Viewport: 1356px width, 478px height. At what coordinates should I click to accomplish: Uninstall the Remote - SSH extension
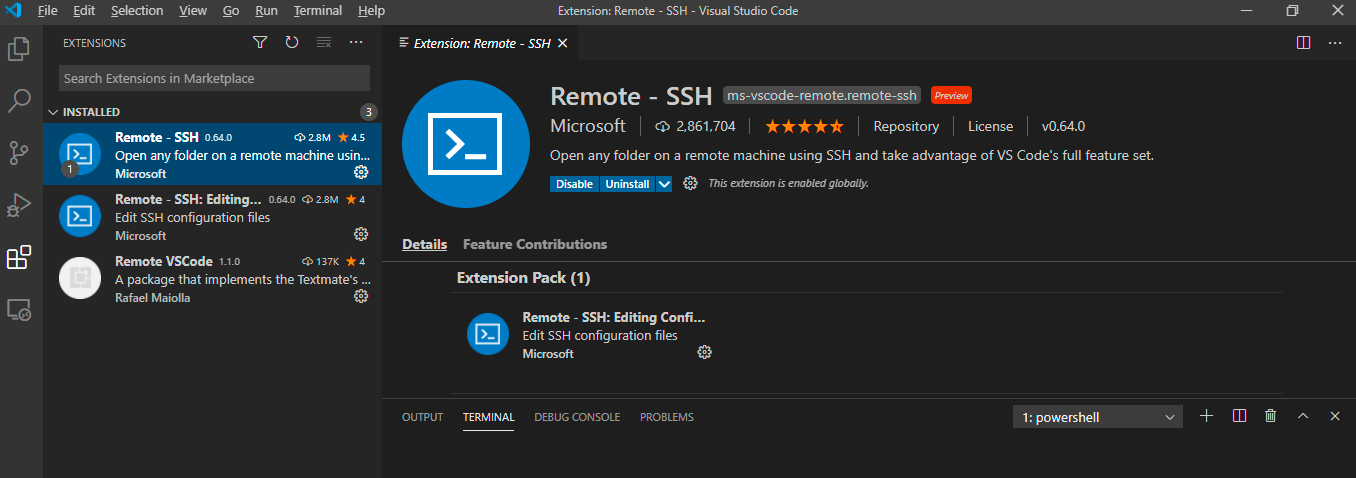(627, 184)
